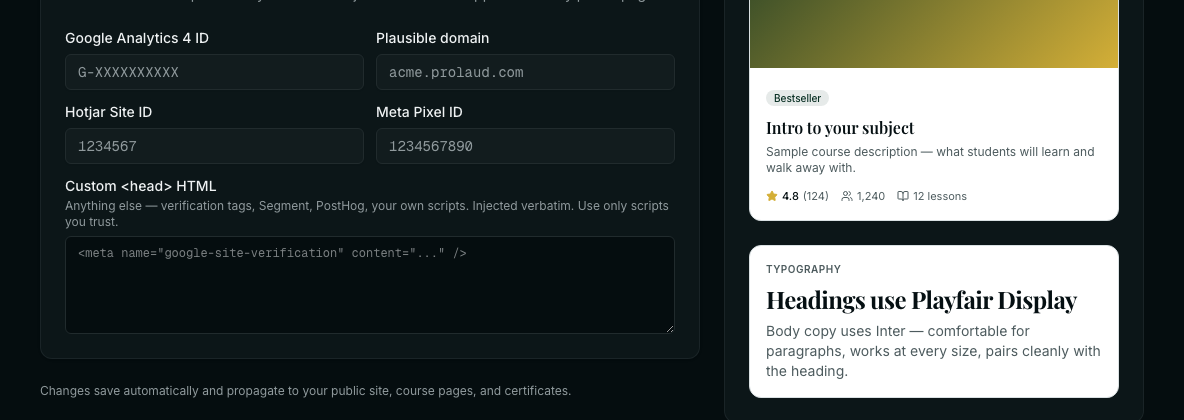The image size is (1184, 420).
Task: Click the Meta Pixel ID label
Action: point(419,112)
